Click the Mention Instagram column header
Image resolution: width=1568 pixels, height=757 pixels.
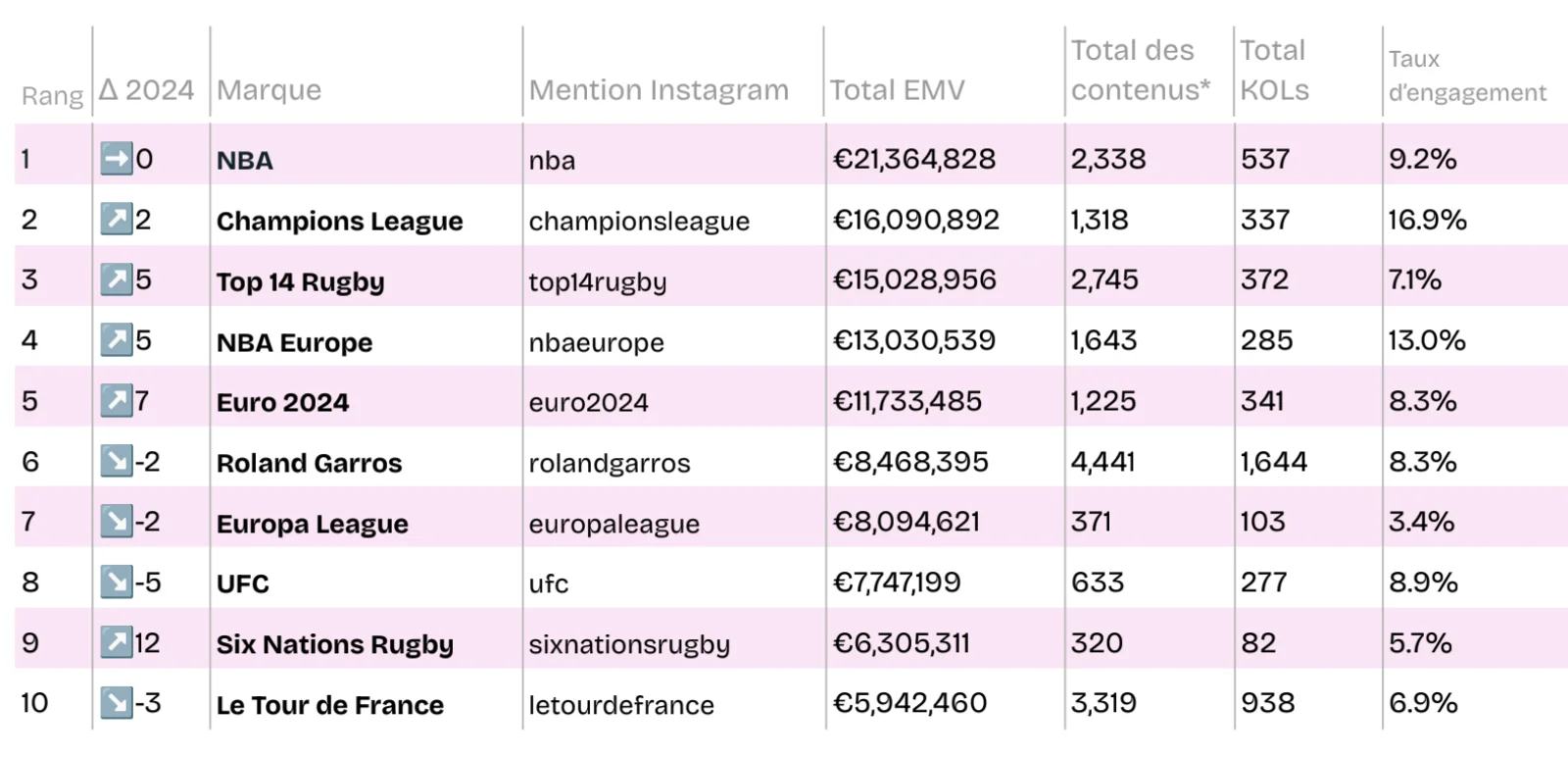[x=659, y=90]
